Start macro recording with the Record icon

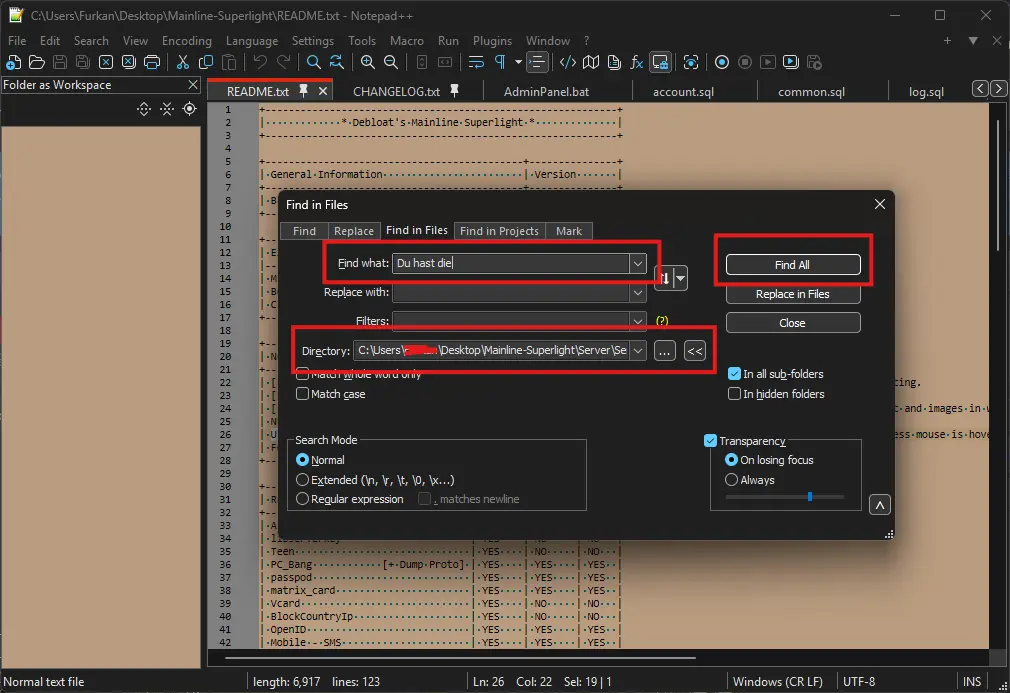pos(722,62)
